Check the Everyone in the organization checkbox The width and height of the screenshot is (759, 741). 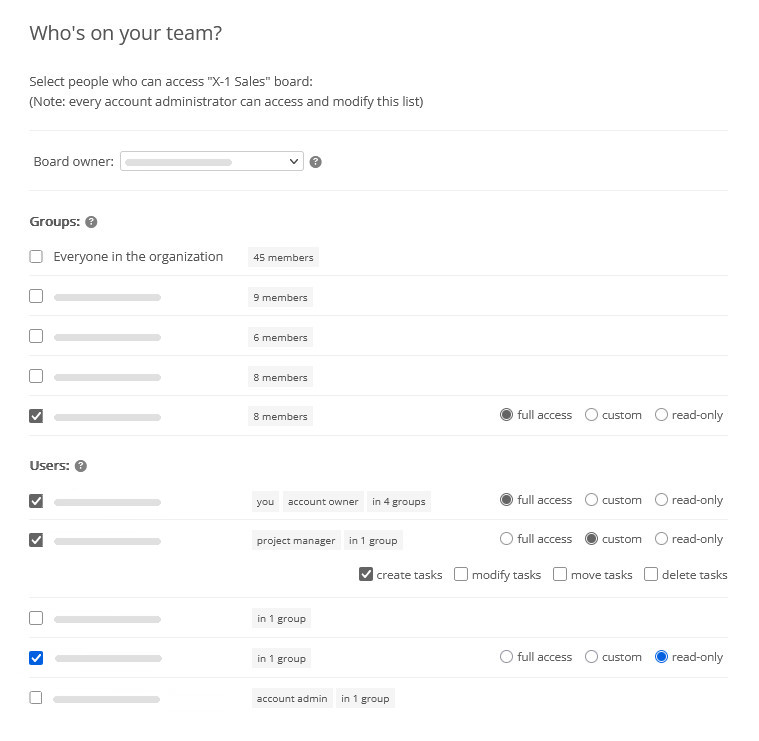(36, 257)
